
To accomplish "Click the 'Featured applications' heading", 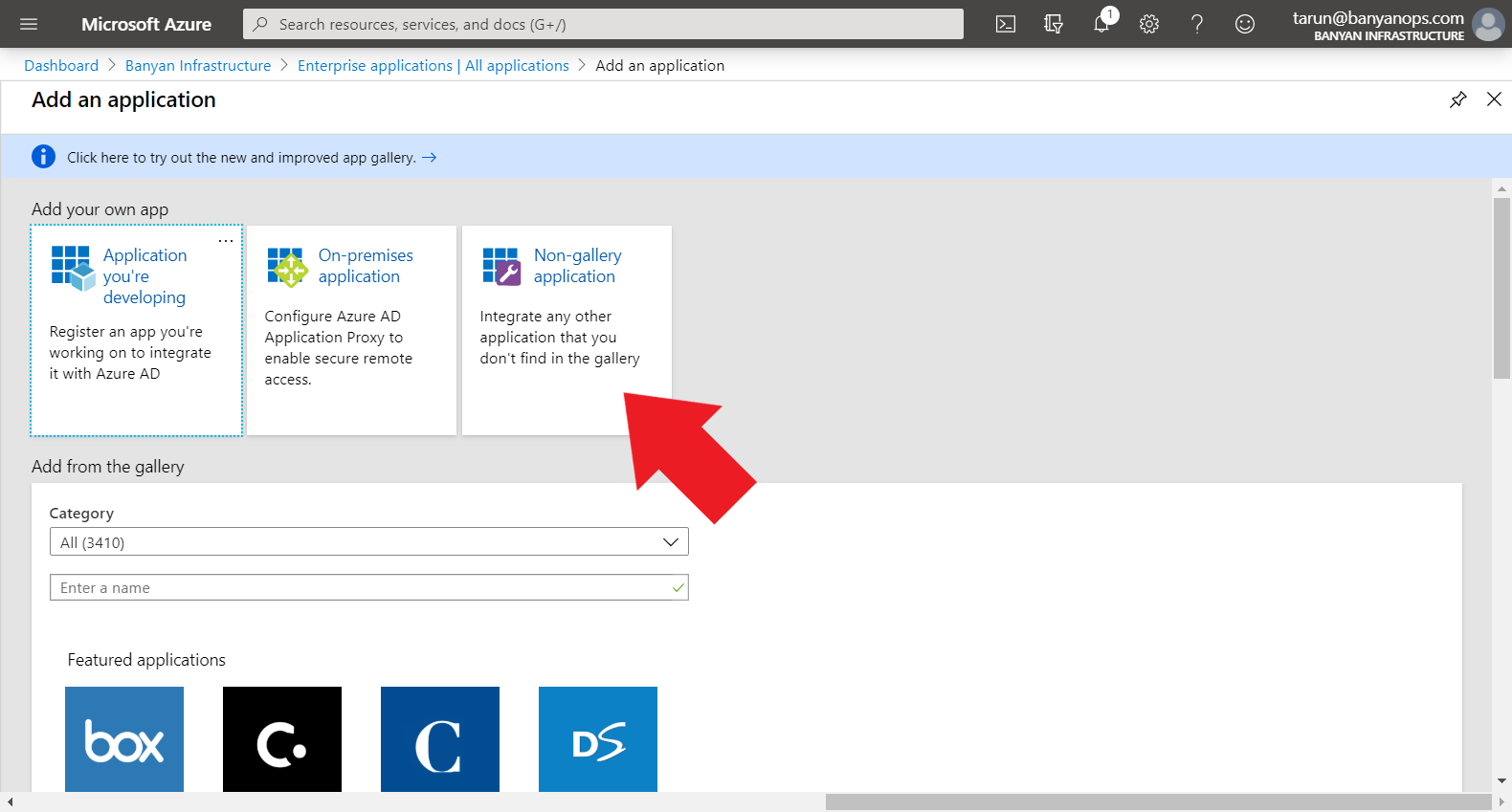I will click(146, 660).
